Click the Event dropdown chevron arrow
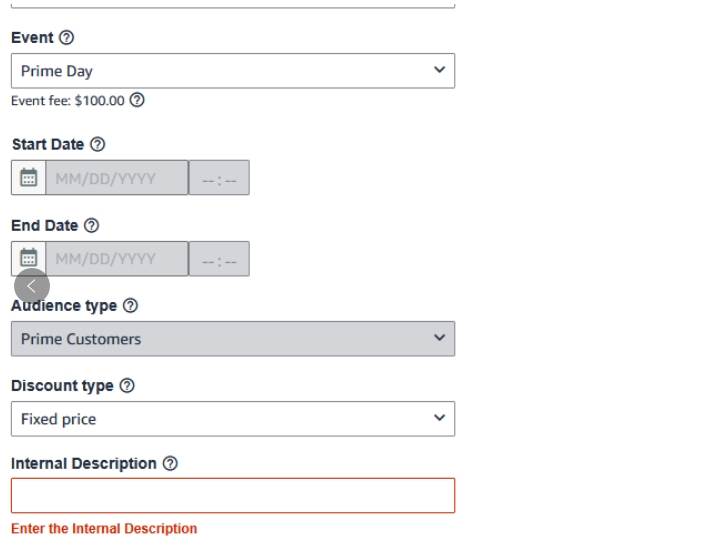718x553 pixels. click(x=439, y=70)
